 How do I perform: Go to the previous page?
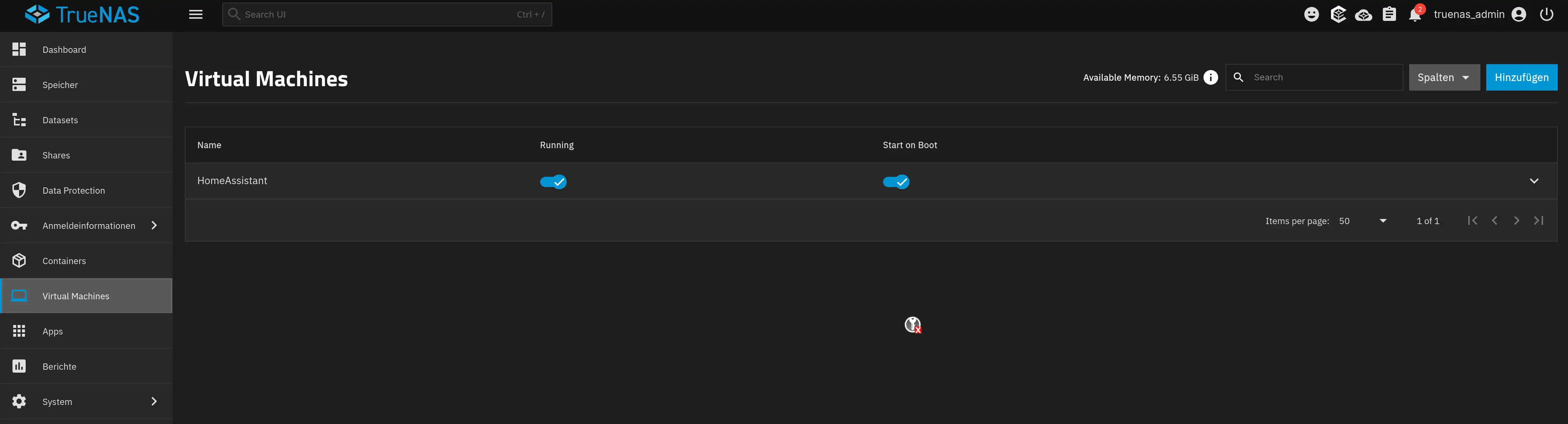tap(1494, 220)
